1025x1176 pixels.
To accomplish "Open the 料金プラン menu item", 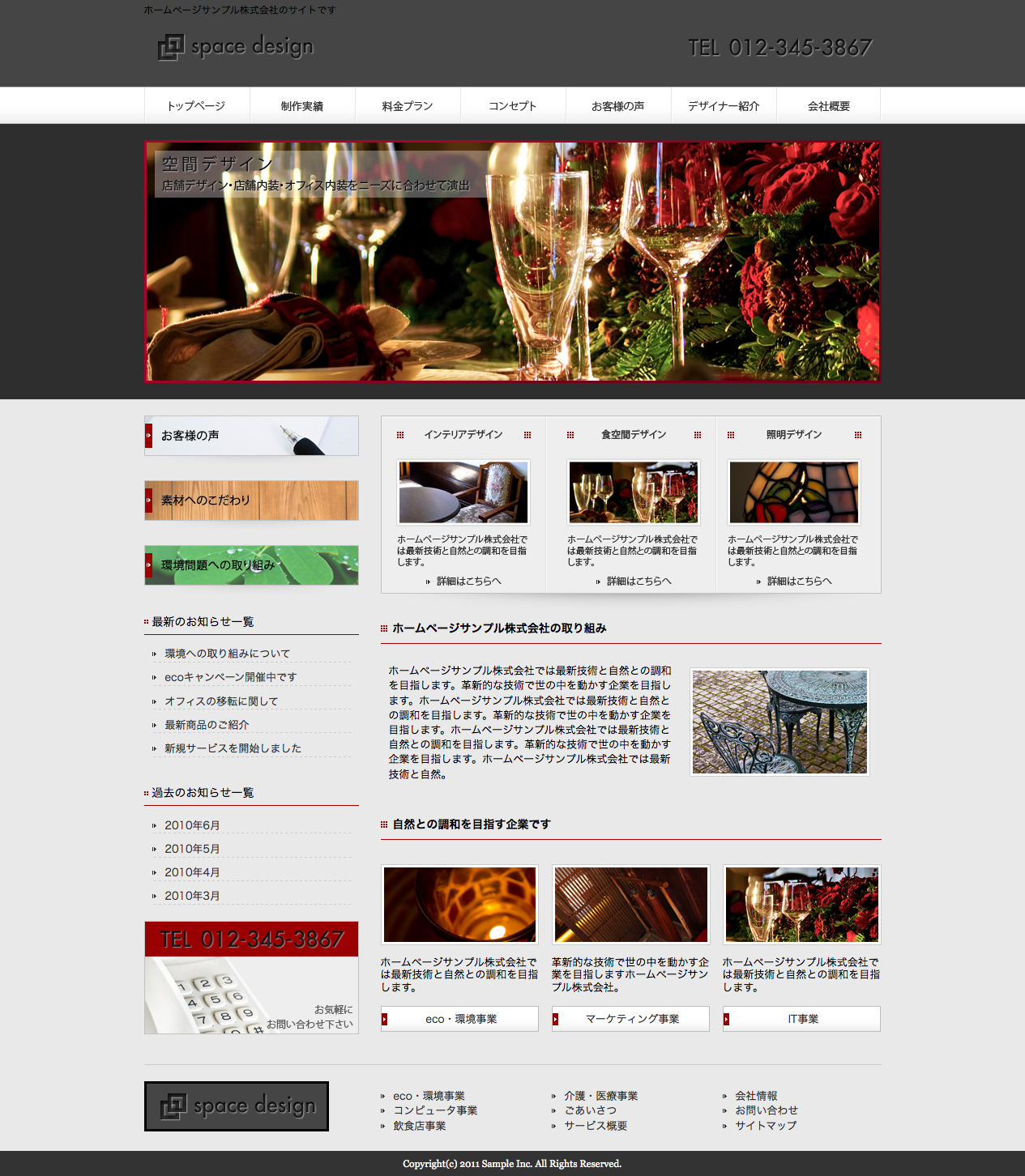I will click(x=408, y=106).
